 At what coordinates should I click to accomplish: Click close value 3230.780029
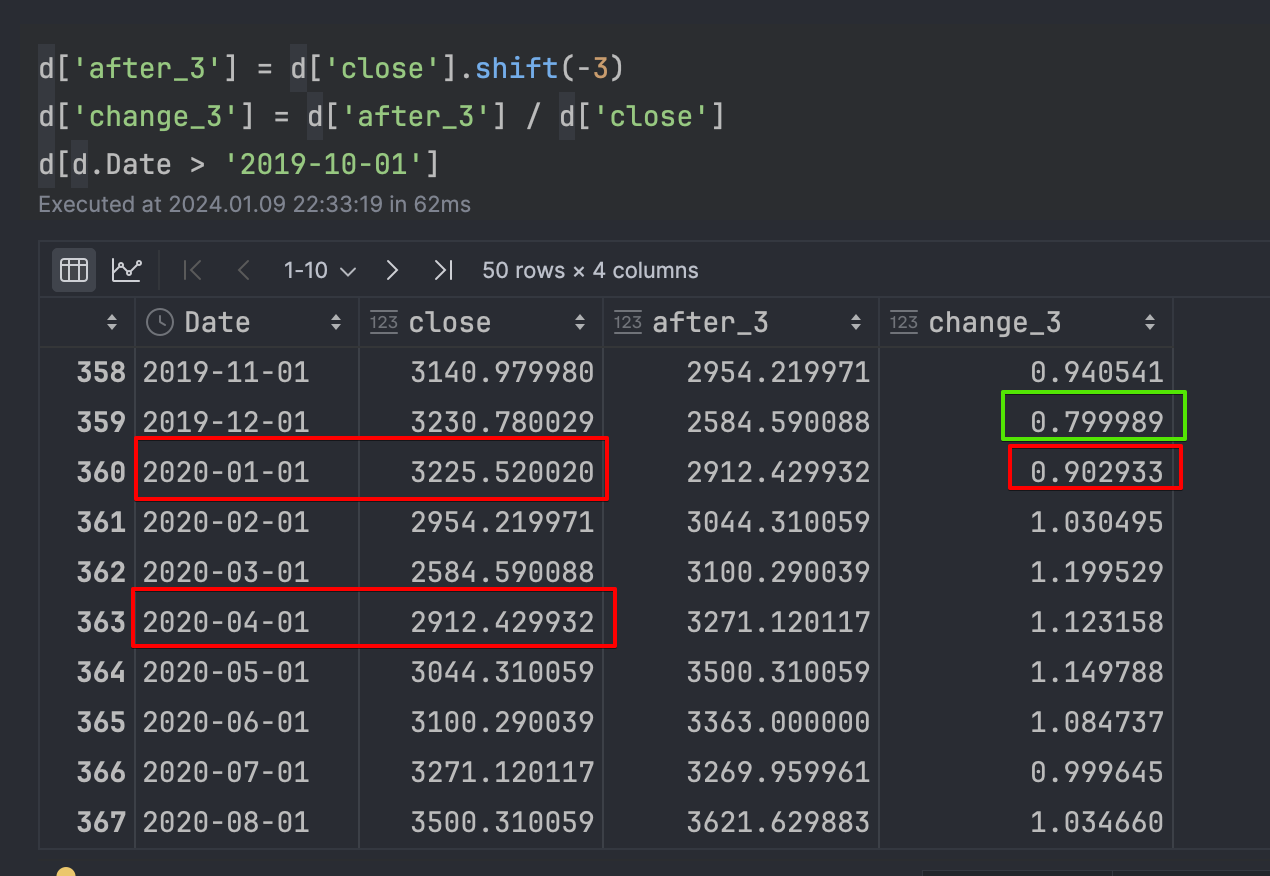[x=502, y=422]
